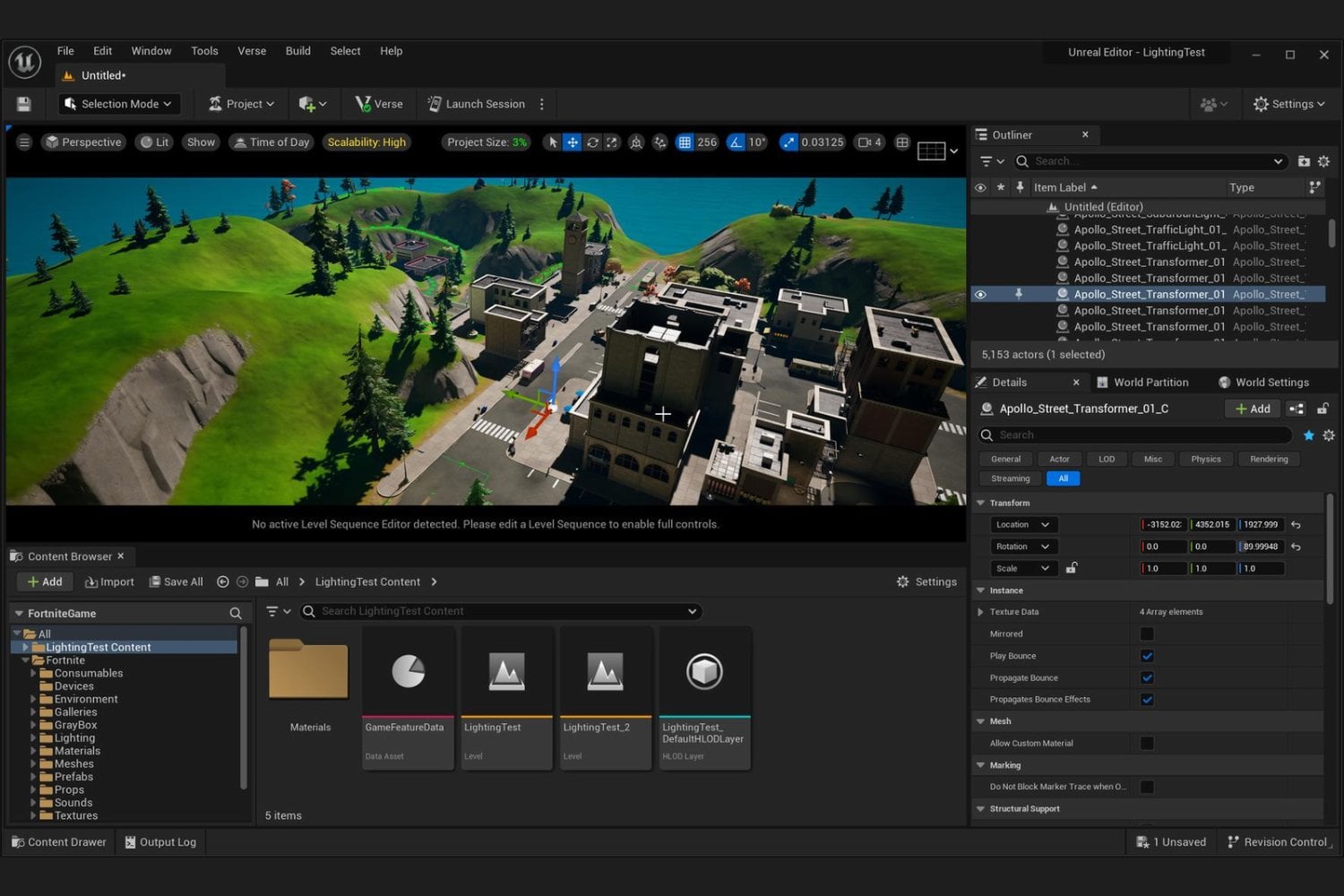The height and width of the screenshot is (896, 1344).
Task: Uncheck the Play Bounce checkbox
Action: 1147,656
